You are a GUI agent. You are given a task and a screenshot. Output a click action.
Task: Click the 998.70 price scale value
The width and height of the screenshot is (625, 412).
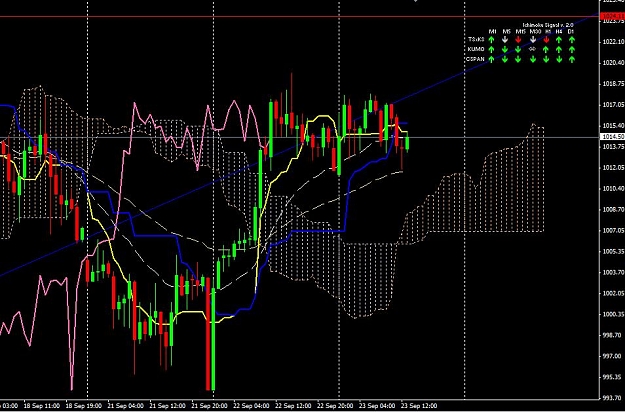coord(614,335)
